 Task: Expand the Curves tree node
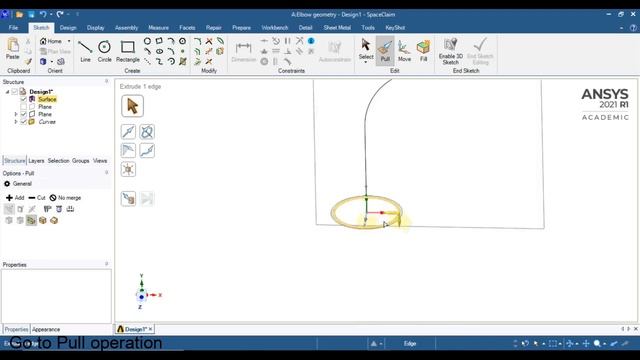[x=16, y=122]
